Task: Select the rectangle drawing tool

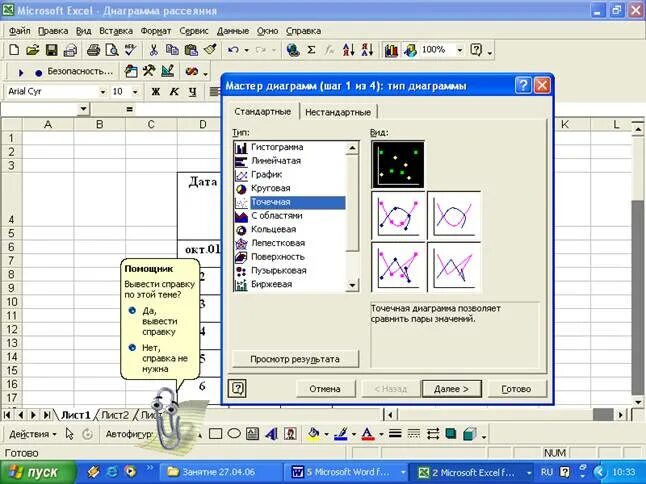Action: pos(215,433)
